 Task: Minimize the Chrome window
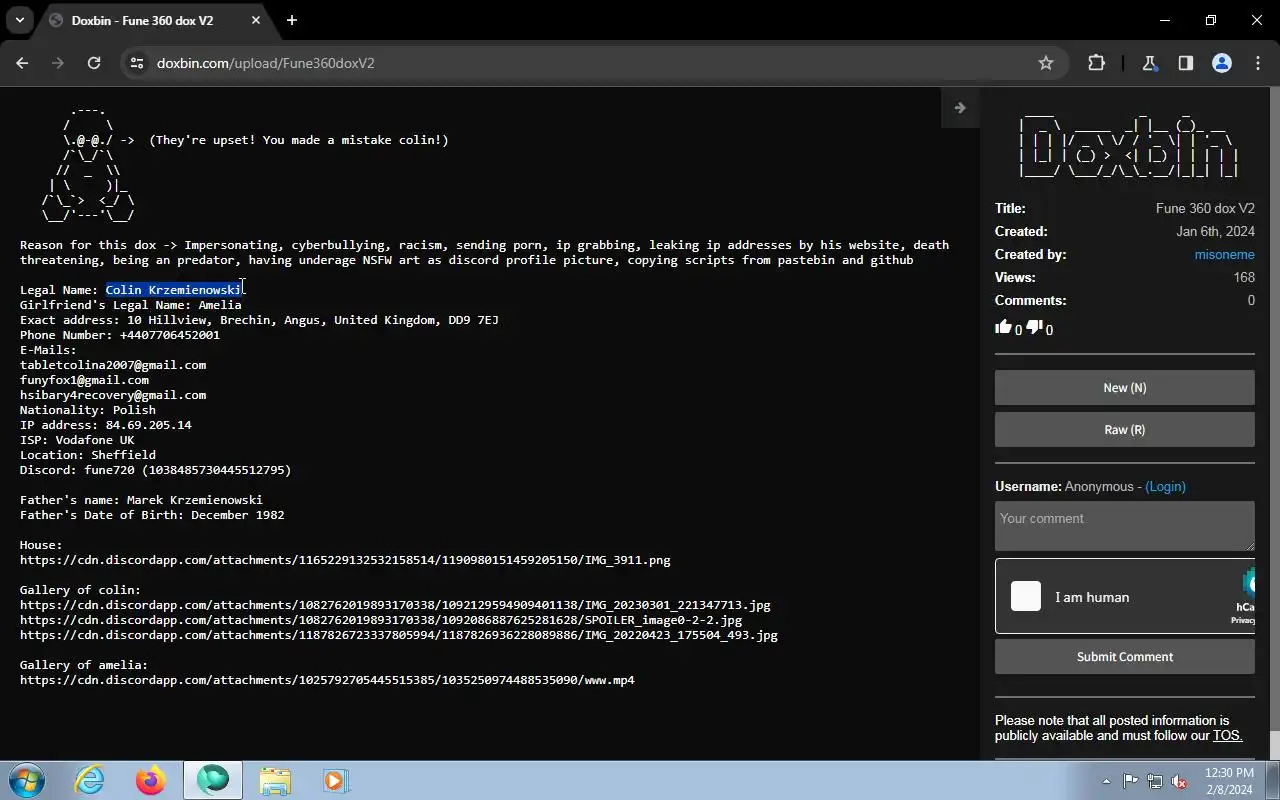coord(1165,20)
